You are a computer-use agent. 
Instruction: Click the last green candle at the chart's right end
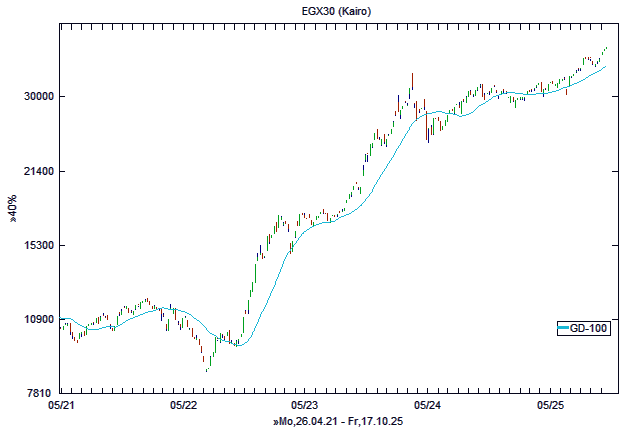pos(606,48)
